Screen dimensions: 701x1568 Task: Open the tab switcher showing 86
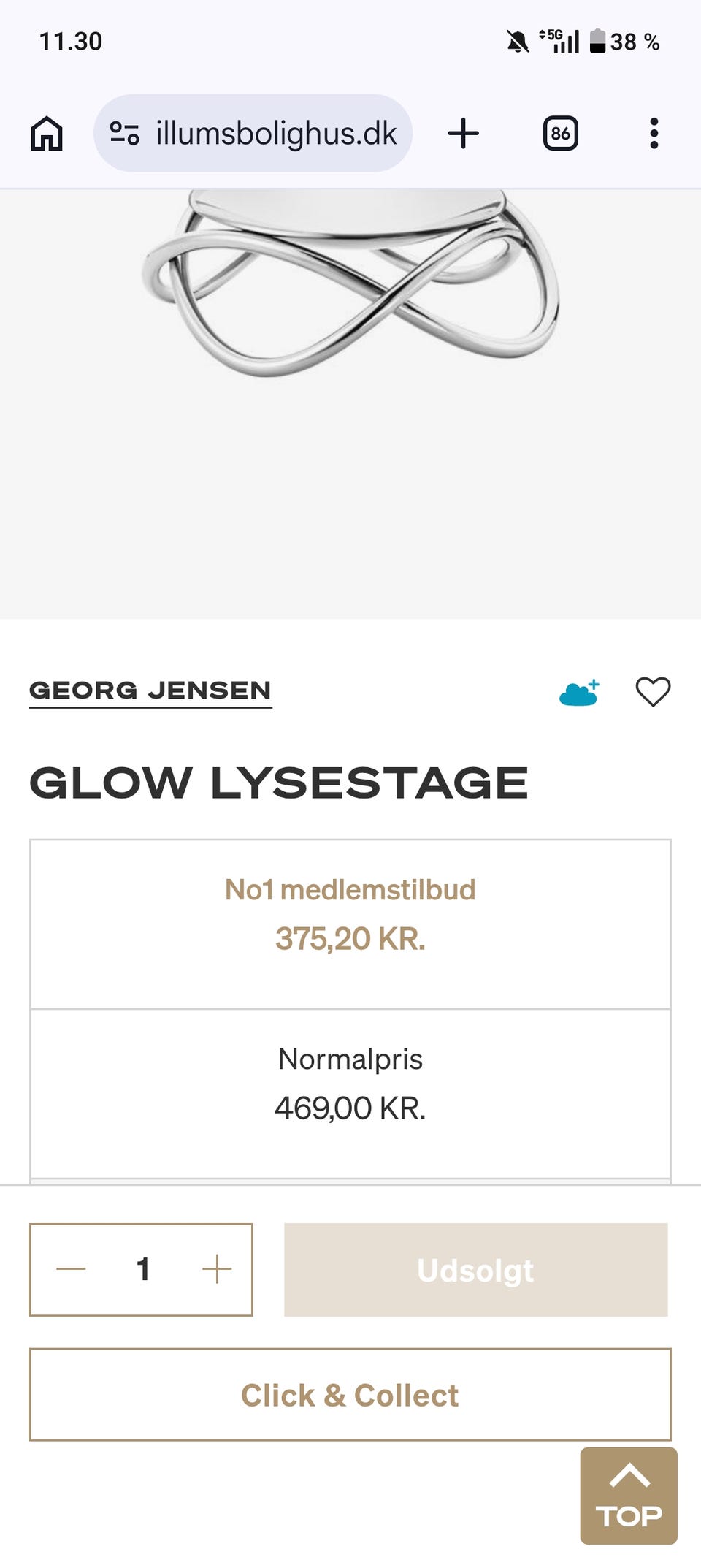(x=560, y=134)
